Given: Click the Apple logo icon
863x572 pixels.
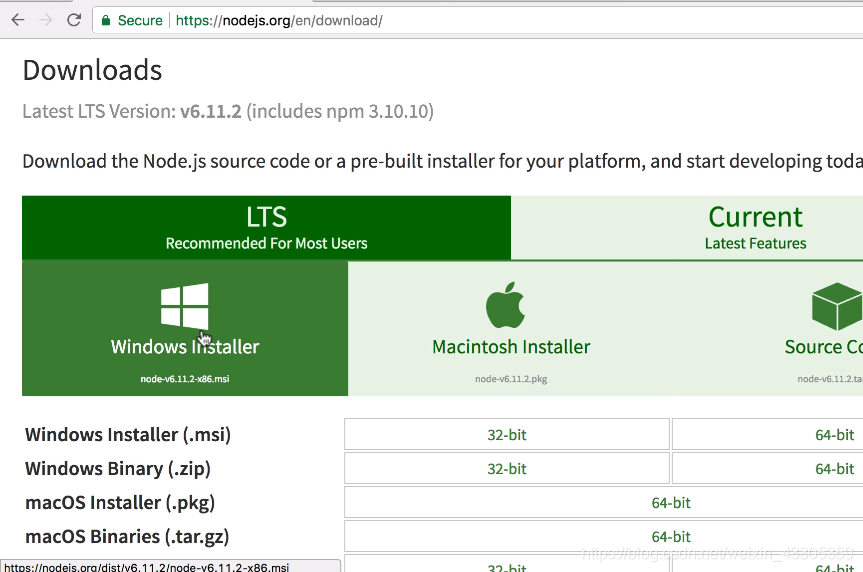Looking at the screenshot, I should (x=505, y=305).
